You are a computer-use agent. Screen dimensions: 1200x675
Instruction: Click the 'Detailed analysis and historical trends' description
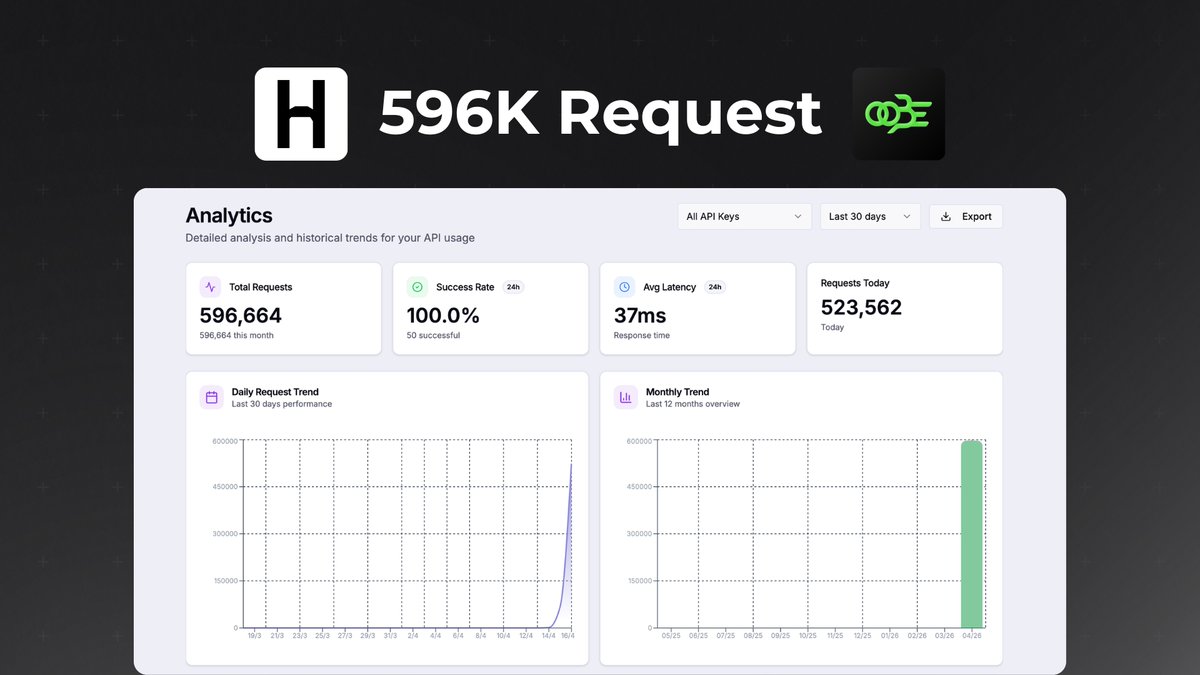click(x=330, y=238)
